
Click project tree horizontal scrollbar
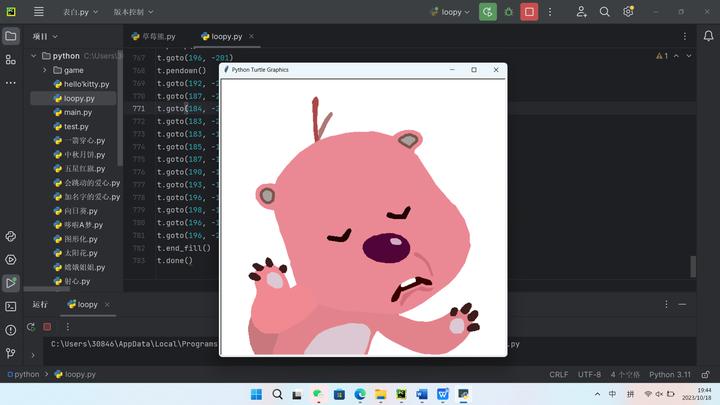[x=47, y=289]
